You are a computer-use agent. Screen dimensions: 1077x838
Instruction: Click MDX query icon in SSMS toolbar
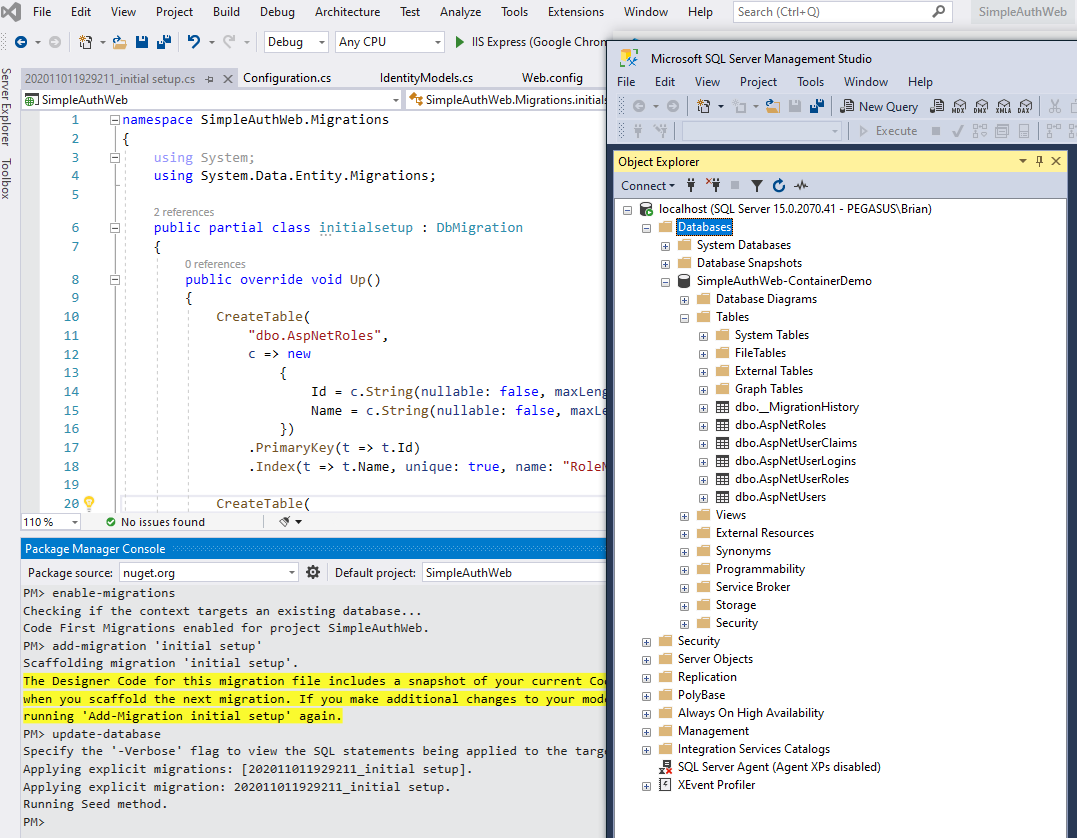coord(959,106)
